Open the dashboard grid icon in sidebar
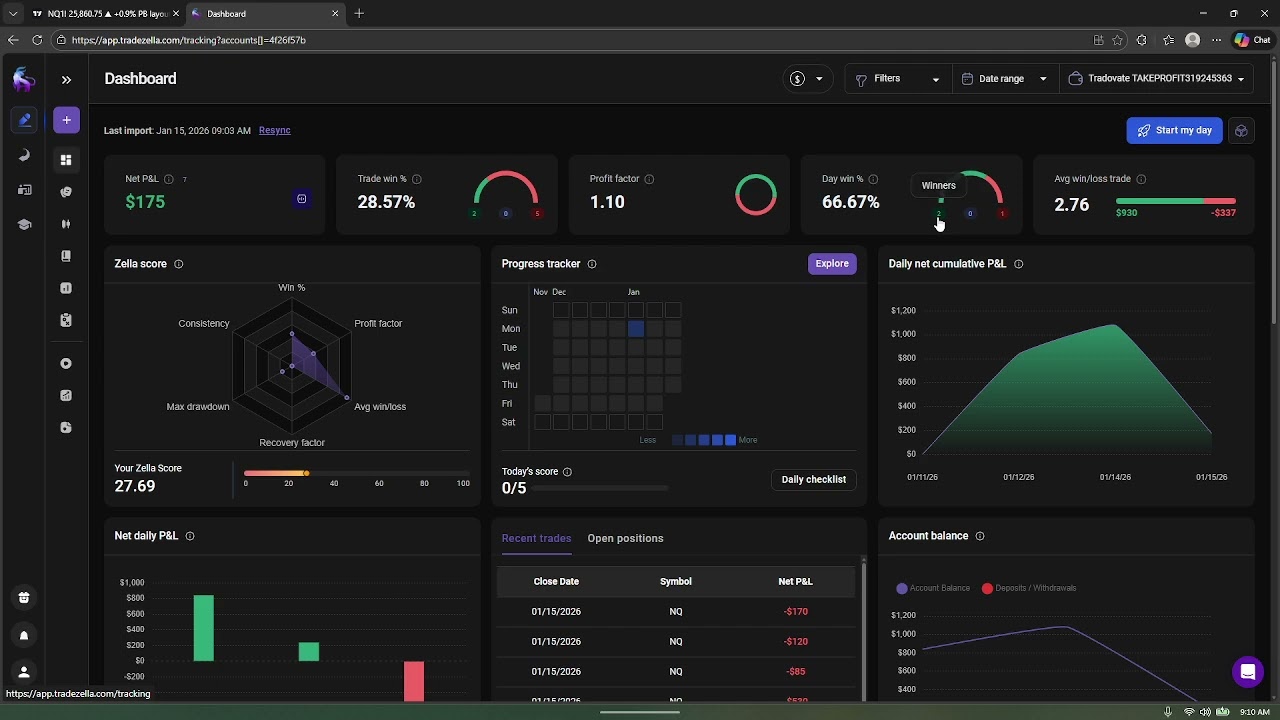Viewport: 1280px width, 720px height. (66, 160)
